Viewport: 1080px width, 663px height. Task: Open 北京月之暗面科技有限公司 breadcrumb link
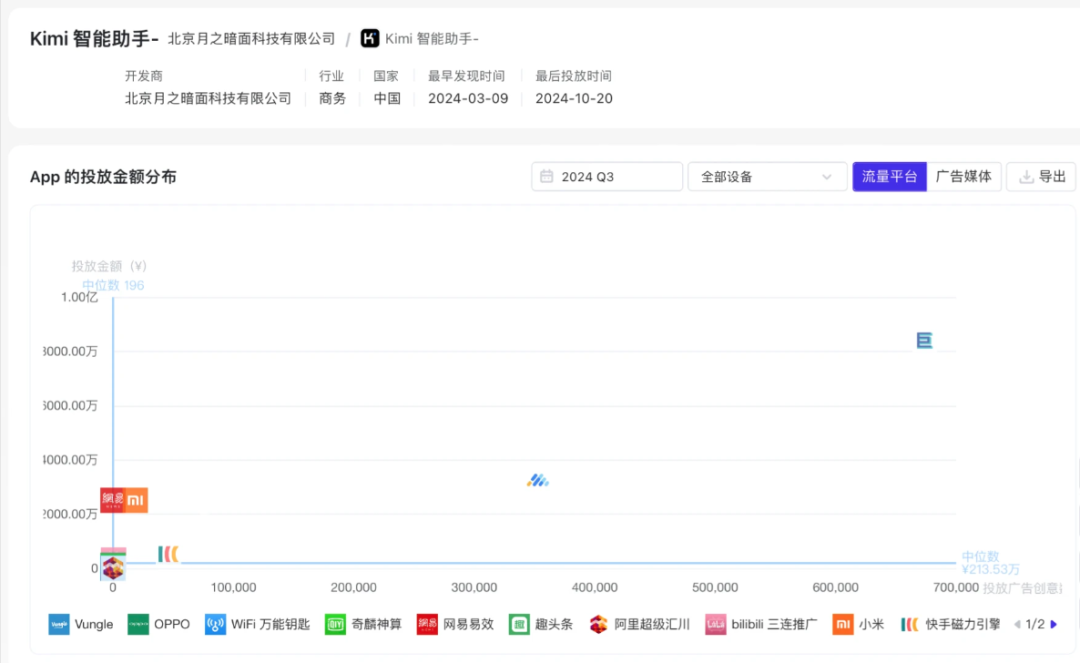[251, 39]
